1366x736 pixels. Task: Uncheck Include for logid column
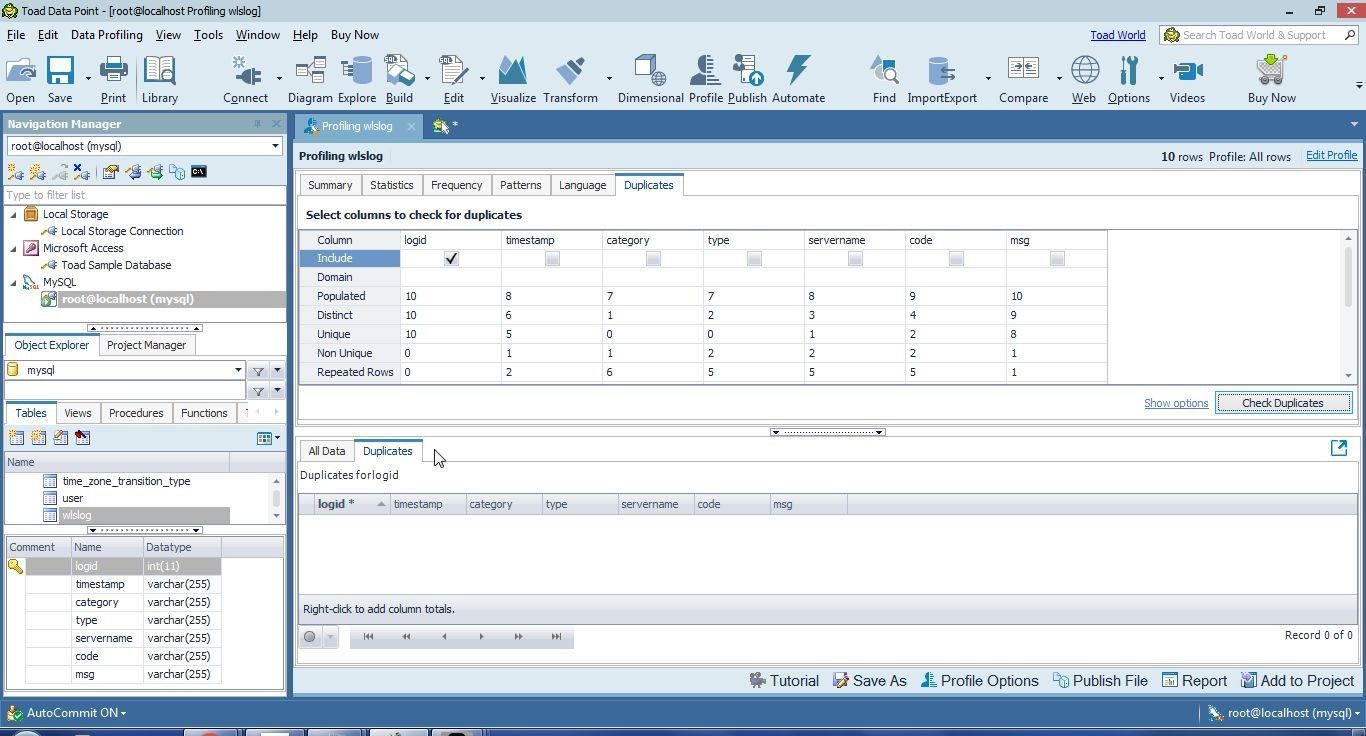pyautogui.click(x=451, y=258)
